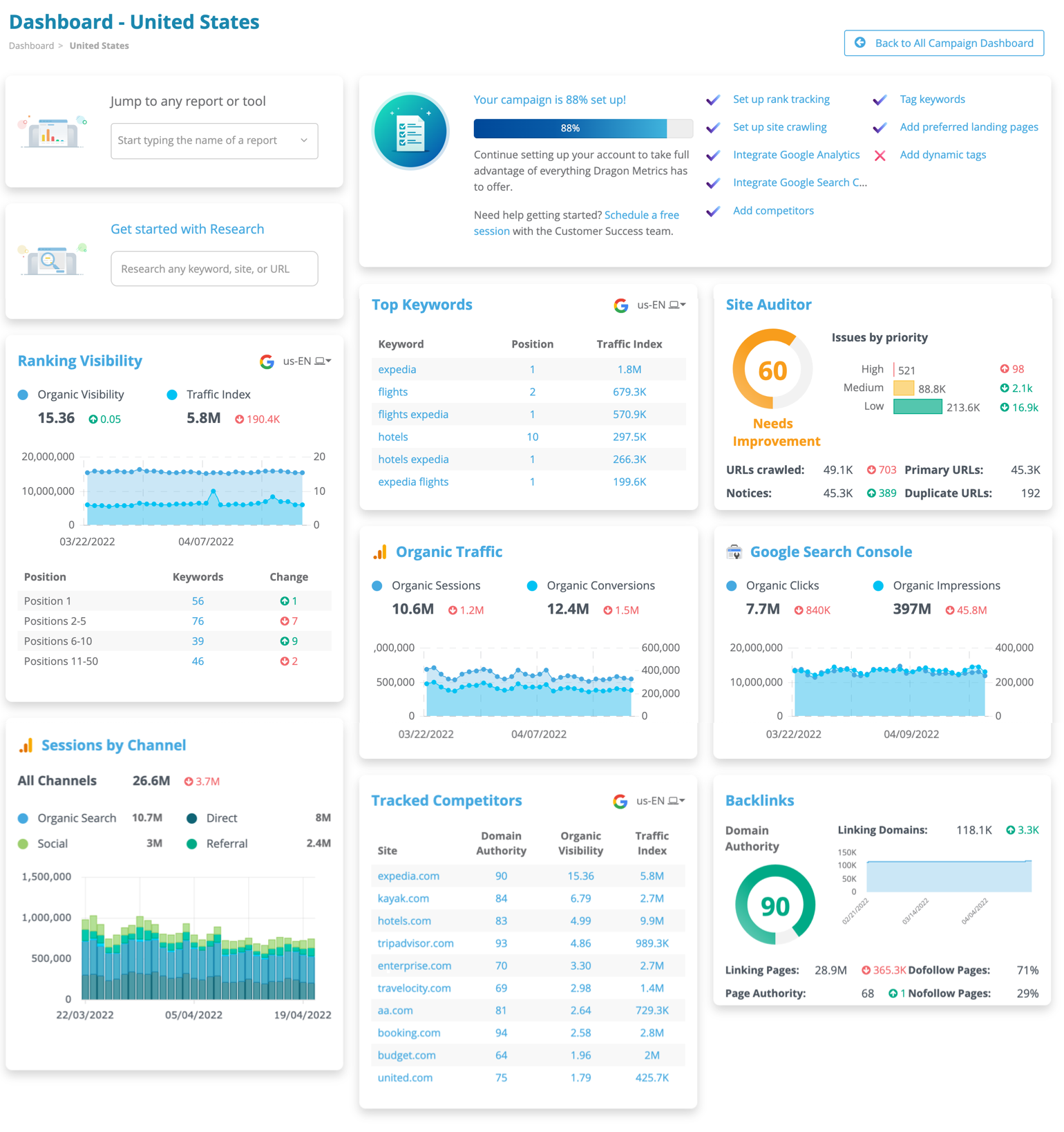Open Get started with Research link

tap(187, 229)
